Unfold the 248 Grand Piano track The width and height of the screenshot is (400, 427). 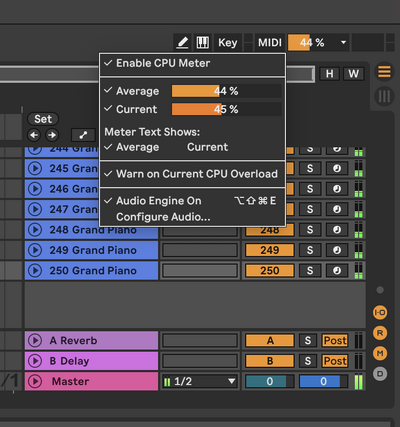[35, 230]
